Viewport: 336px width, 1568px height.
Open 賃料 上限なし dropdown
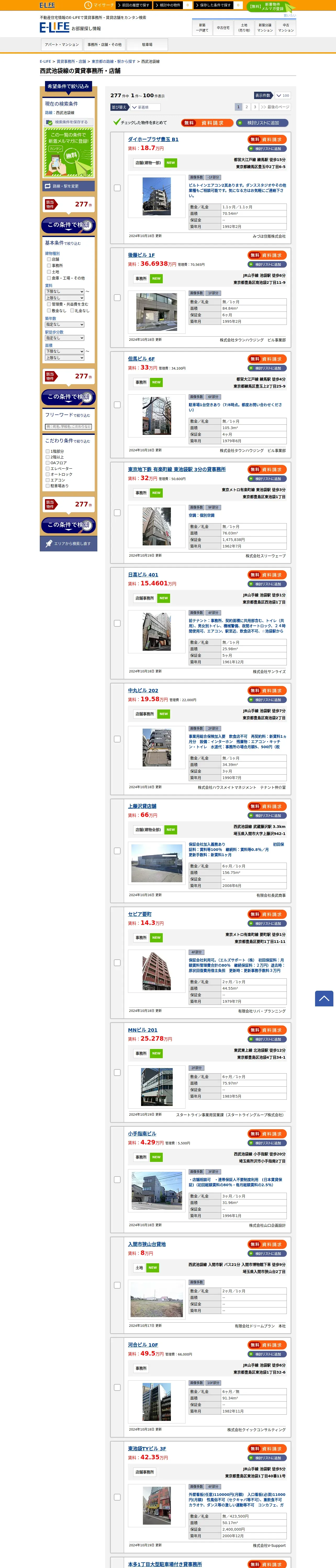click(x=65, y=298)
